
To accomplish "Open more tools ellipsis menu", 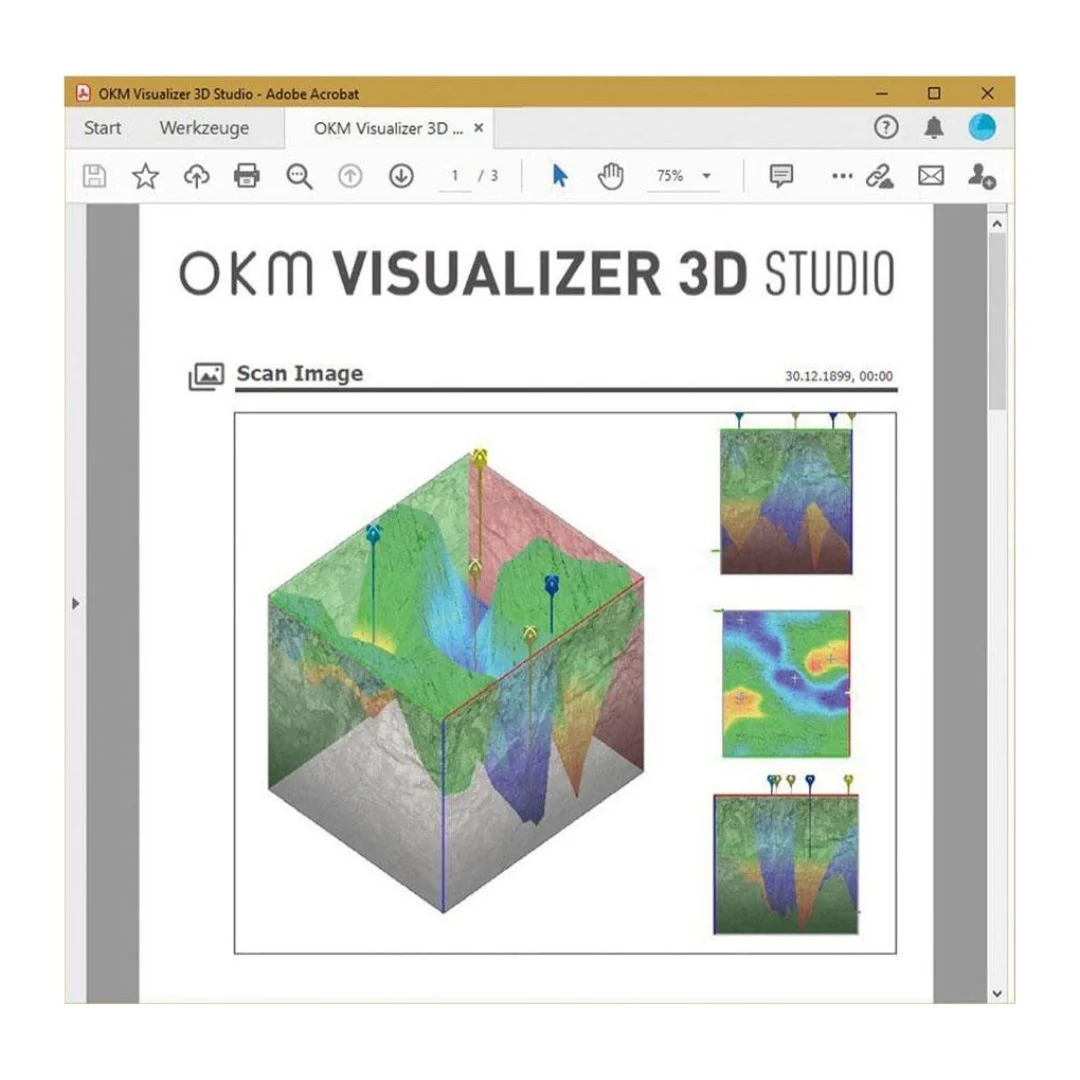I will tap(842, 176).
